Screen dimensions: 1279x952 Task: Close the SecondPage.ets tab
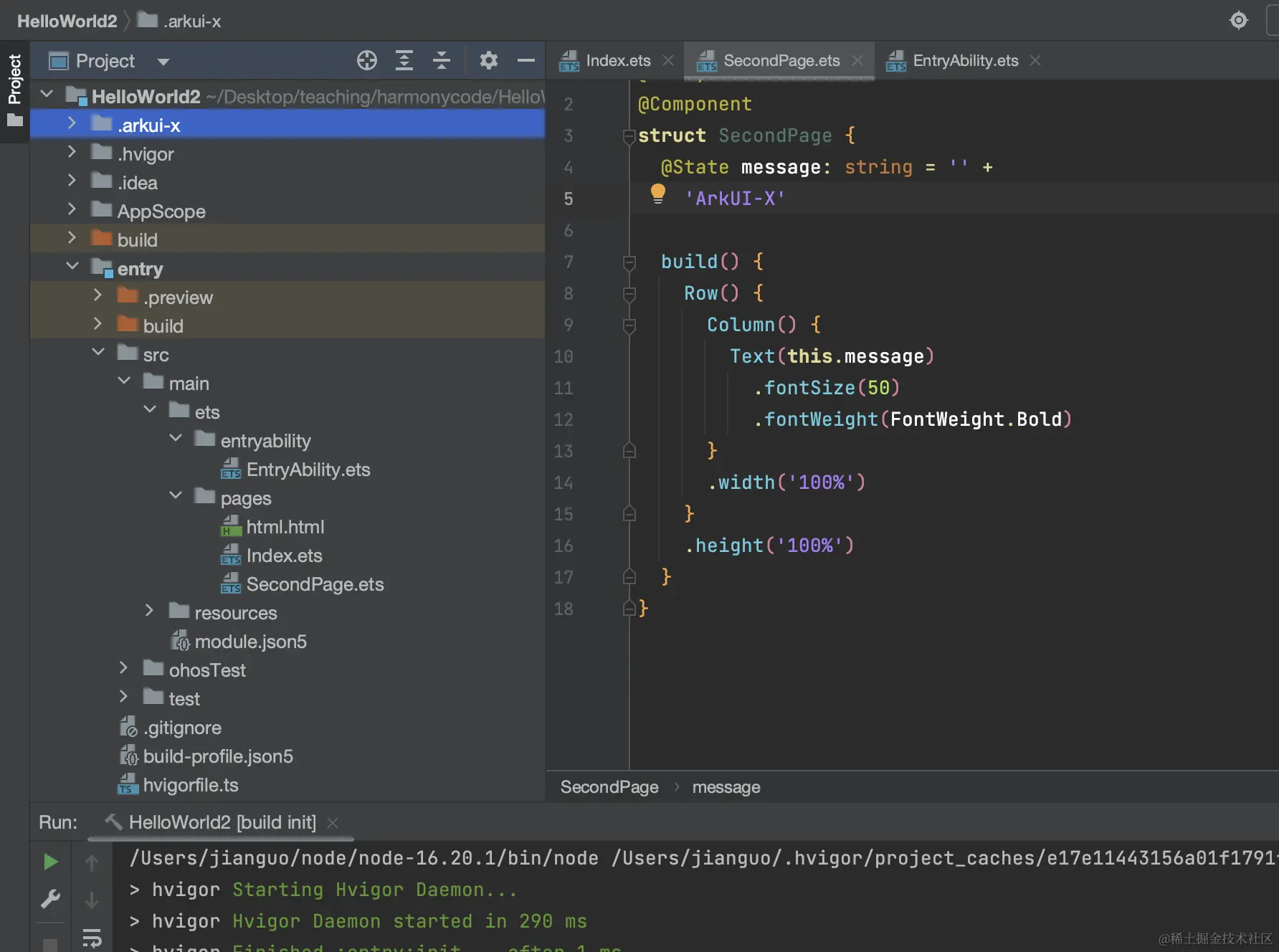coord(857,61)
